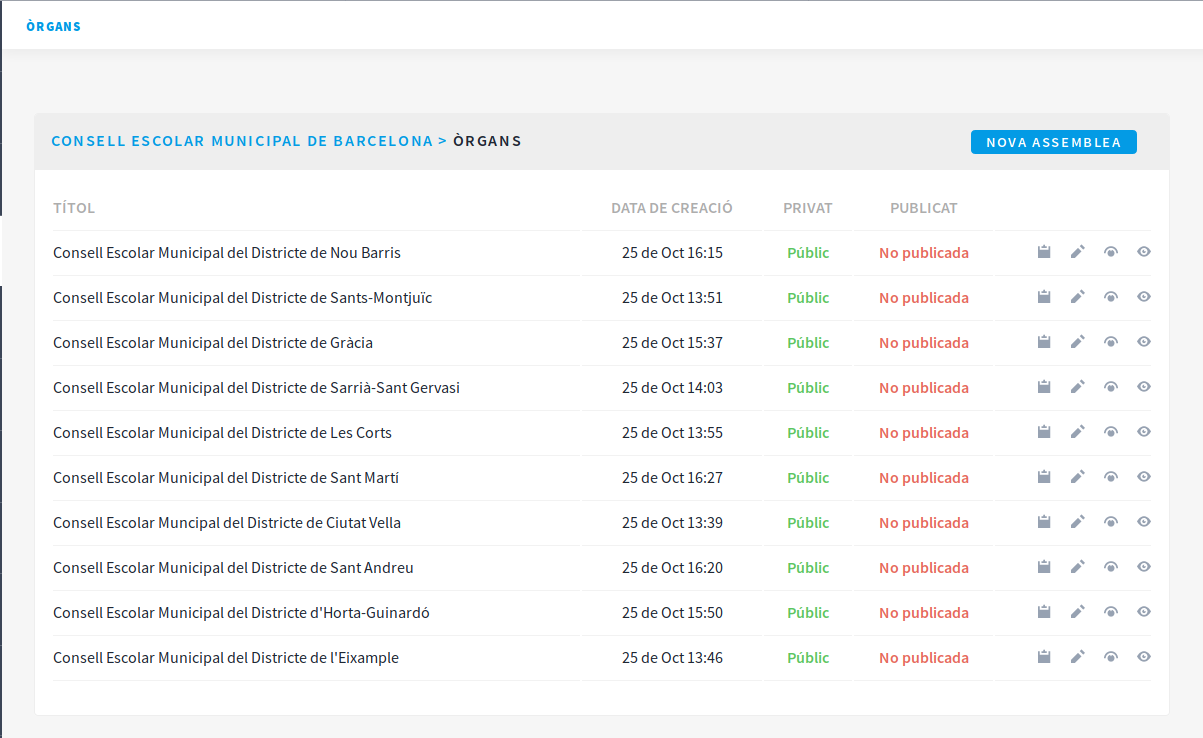The image size is (1203, 738).
Task: Preview Sant Andreu with the full eye icon
Action: (1144, 567)
